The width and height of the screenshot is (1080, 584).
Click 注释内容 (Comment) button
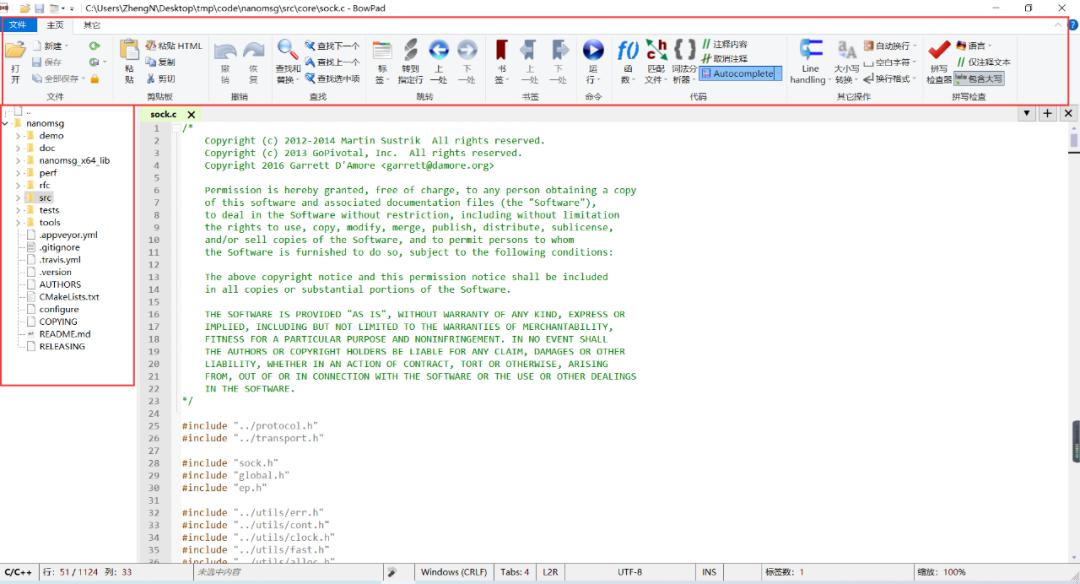tap(725, 44)
